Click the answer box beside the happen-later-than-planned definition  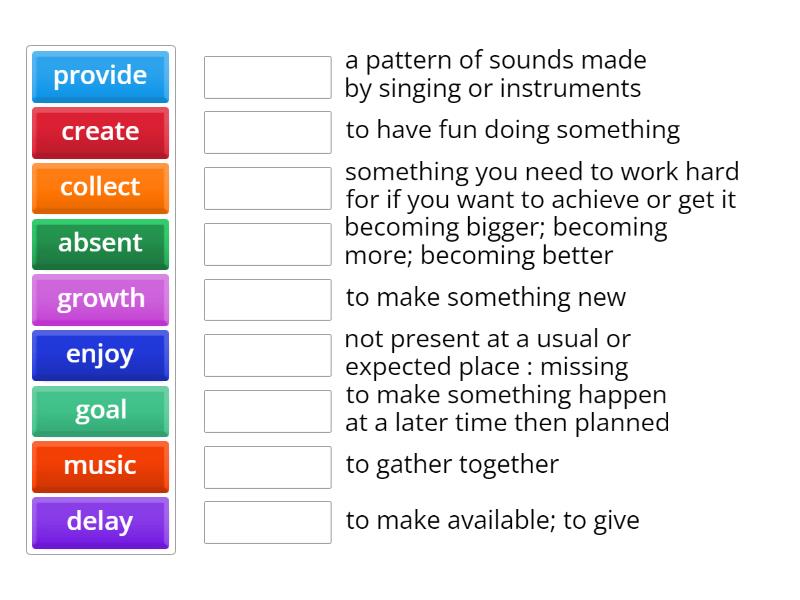pos(266,409)
